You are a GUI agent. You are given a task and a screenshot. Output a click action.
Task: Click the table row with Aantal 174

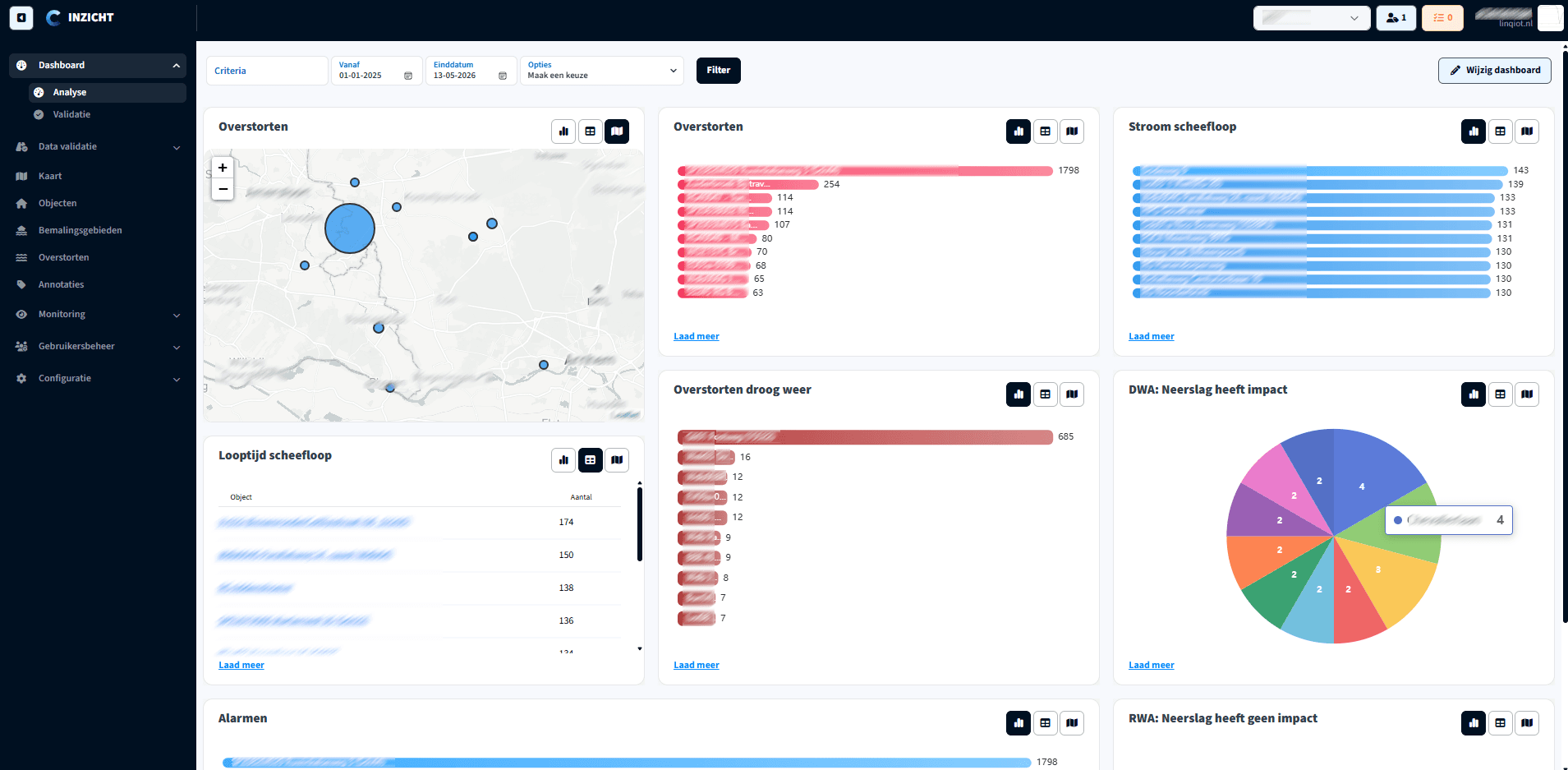coord(420,523)
